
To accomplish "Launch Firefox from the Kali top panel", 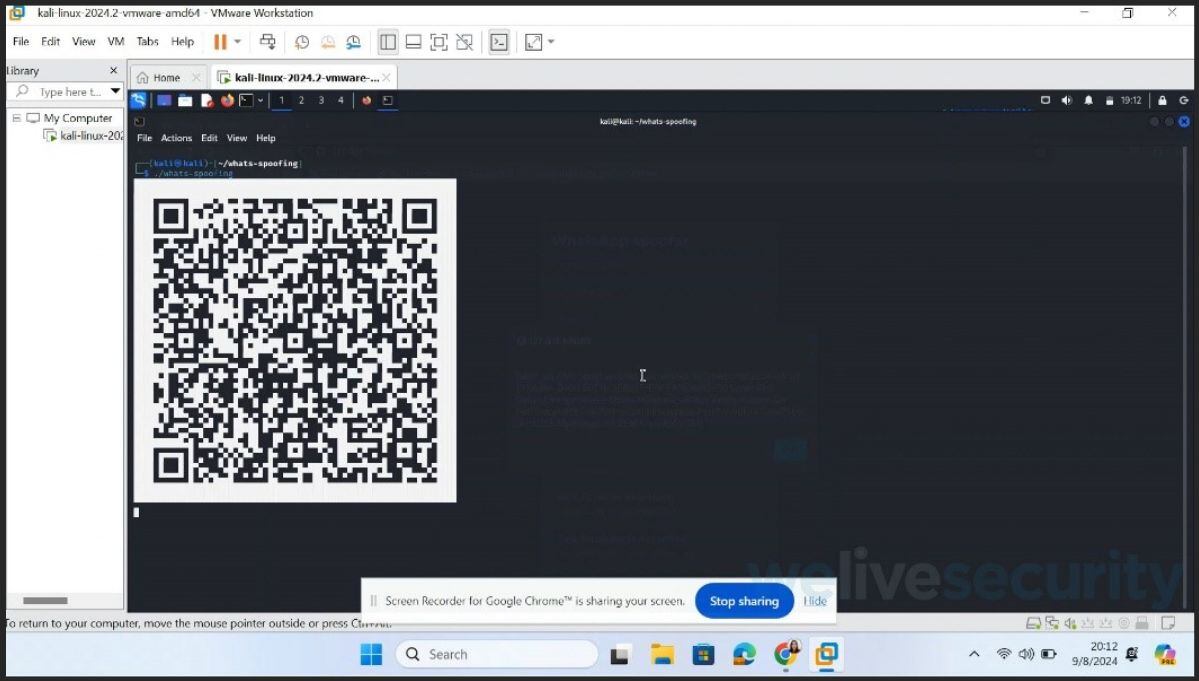I will point(227,100).
